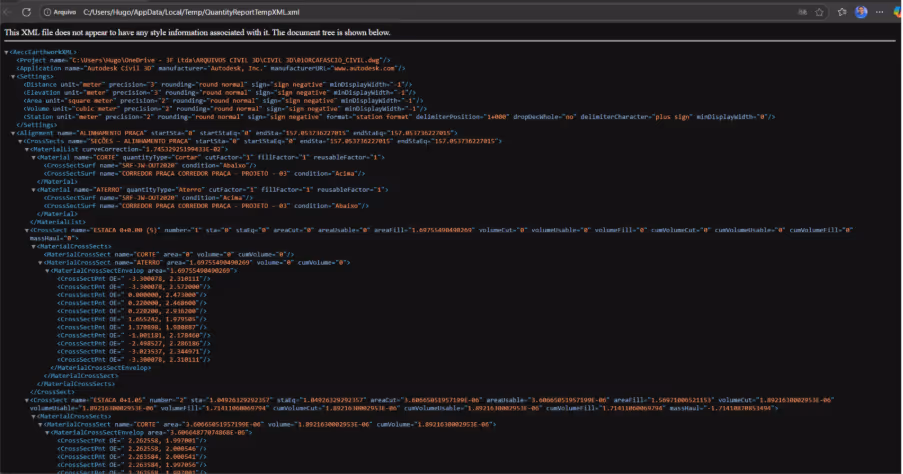Collapse MaterialCrossSectEnvelop area 3.60664877 node

point(48,433)
